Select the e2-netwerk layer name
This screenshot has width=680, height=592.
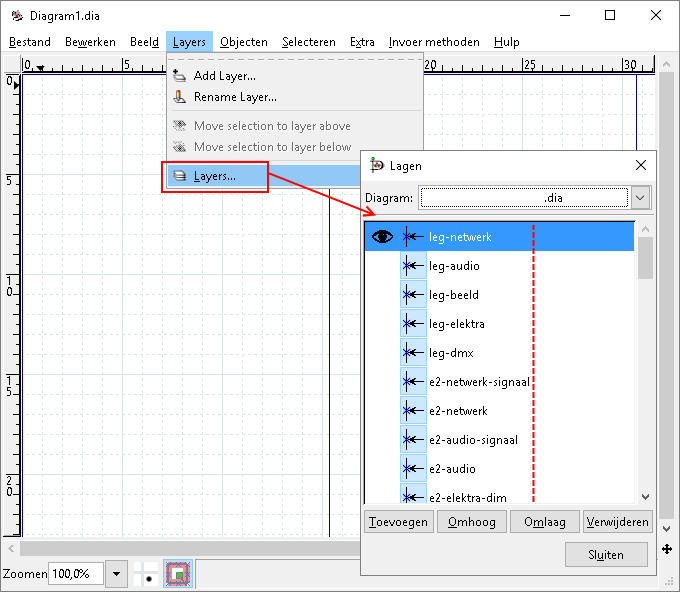point(458,411)
